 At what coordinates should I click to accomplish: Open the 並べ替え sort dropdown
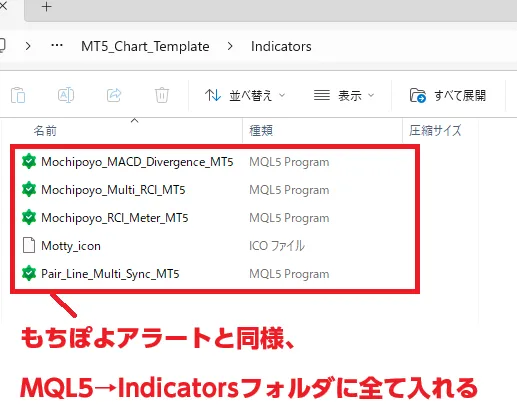[x=245, y=96]
